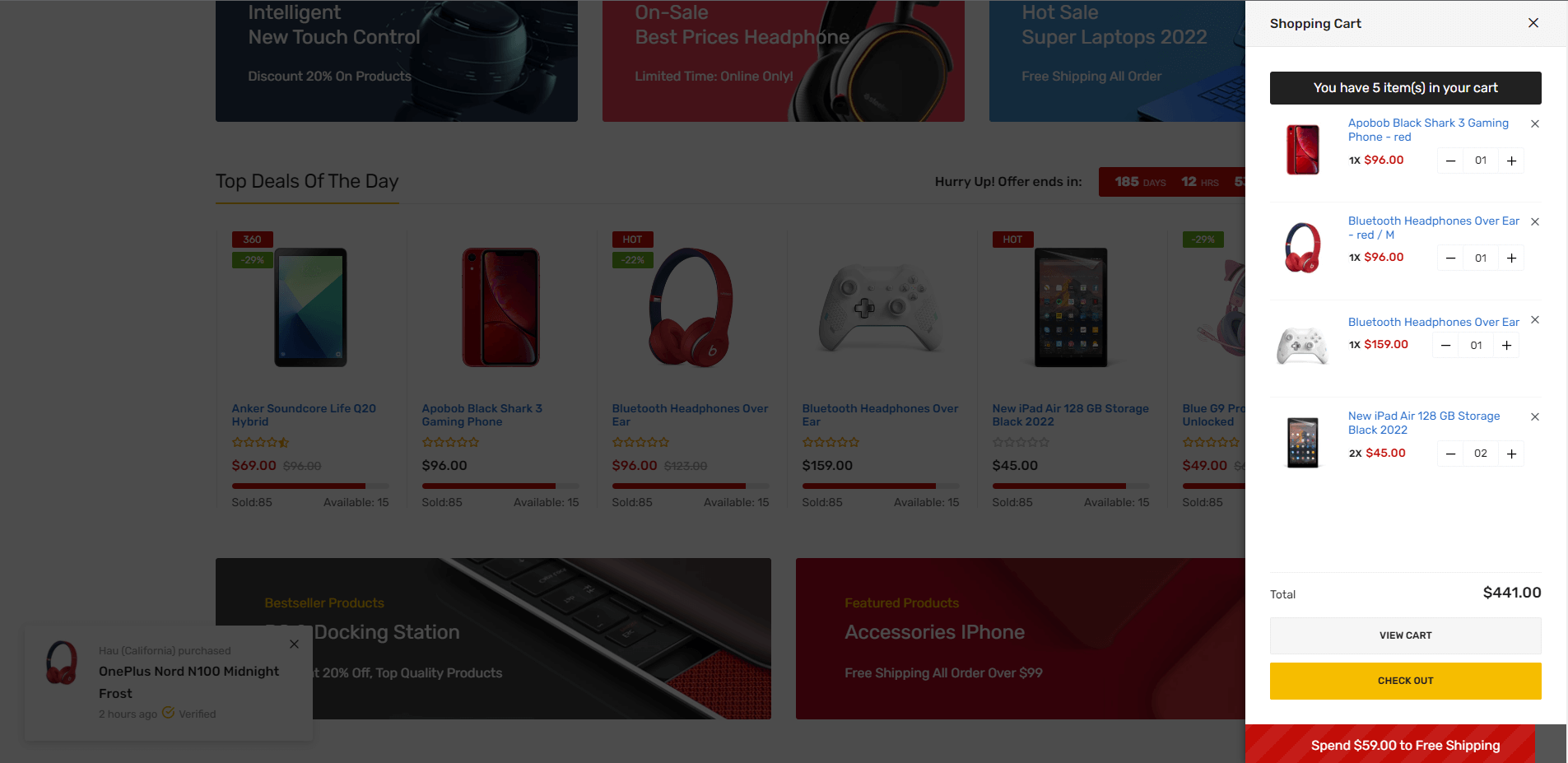
Task: Open New iPad Air 128 GB cart link
Action: click(x=1424, y=423)
